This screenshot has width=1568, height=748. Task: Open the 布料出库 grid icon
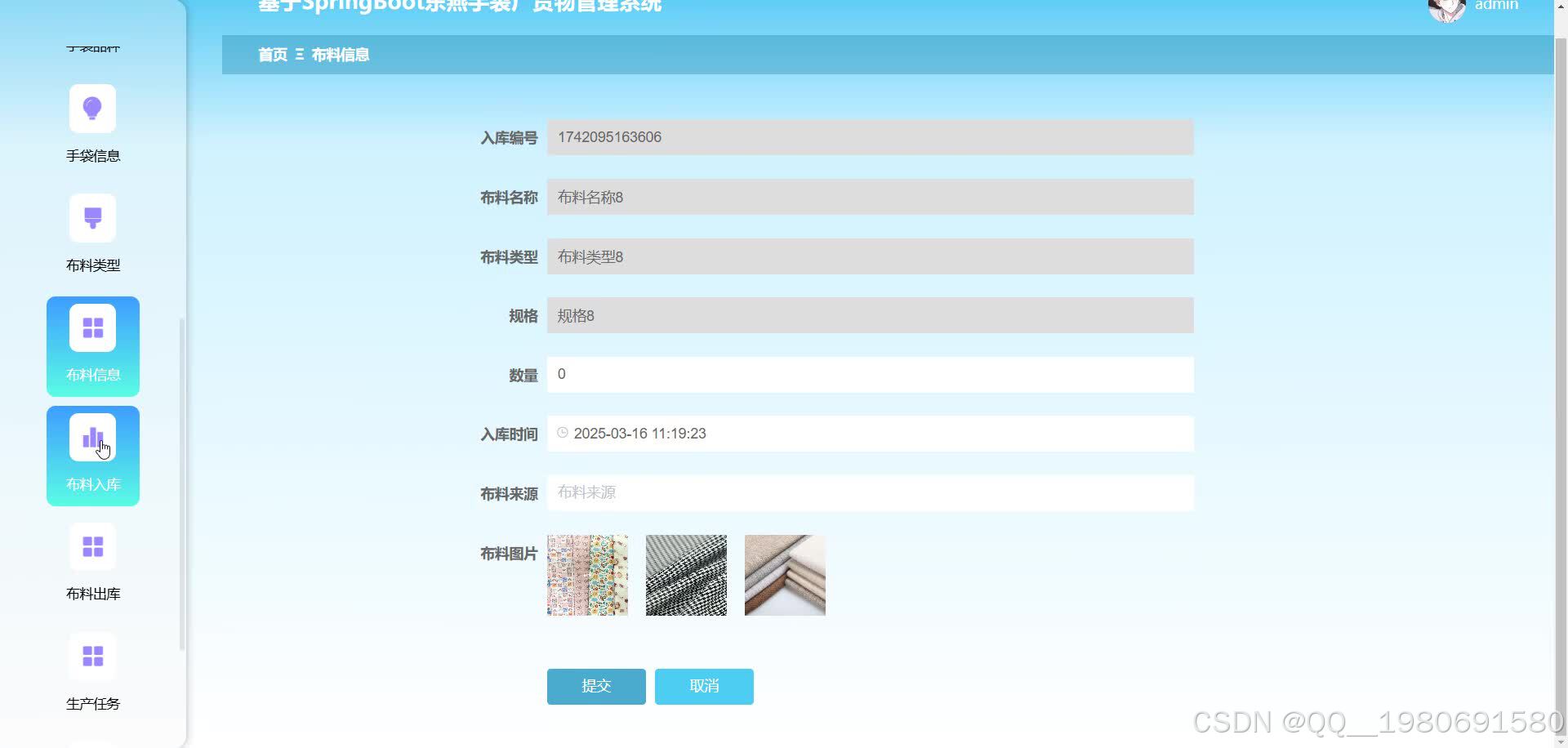coord(92,546)
